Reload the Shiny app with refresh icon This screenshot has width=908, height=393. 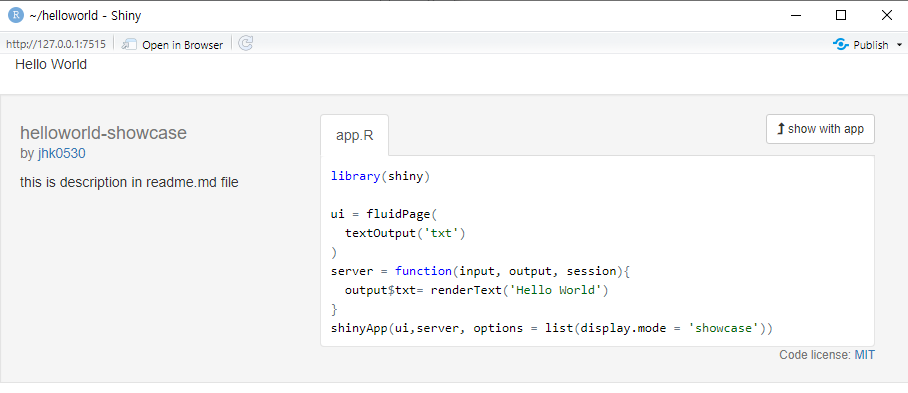coord(246,43)
